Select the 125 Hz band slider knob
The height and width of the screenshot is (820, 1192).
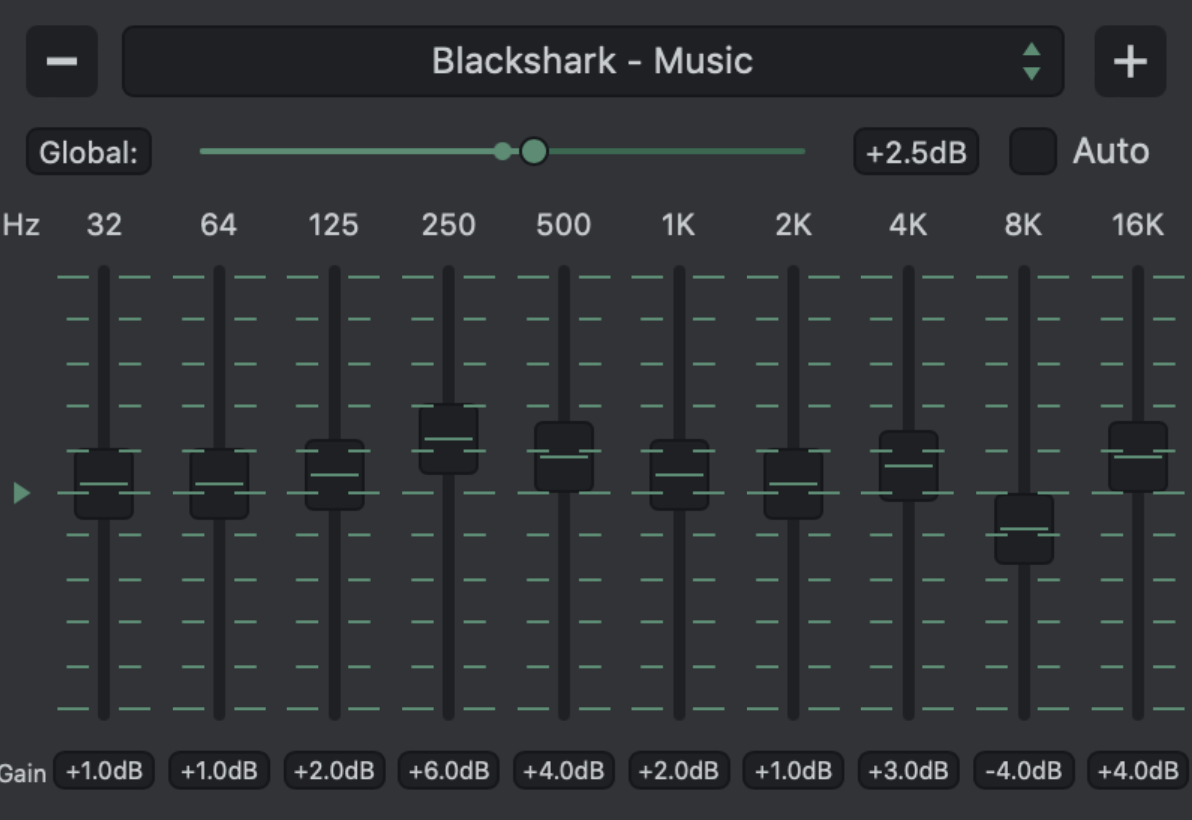[x=334, y=475]
